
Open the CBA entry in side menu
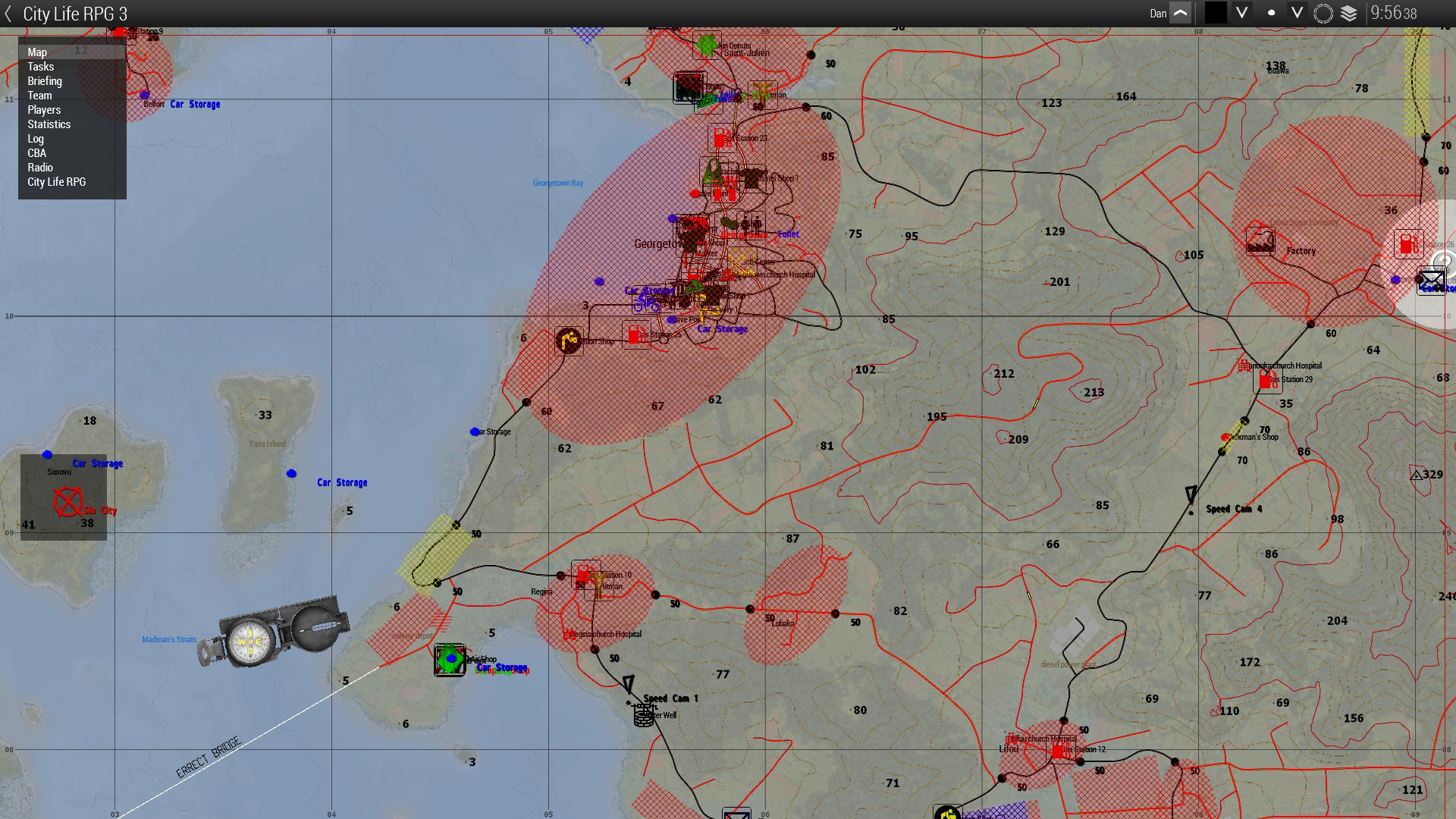coord(72,153)
